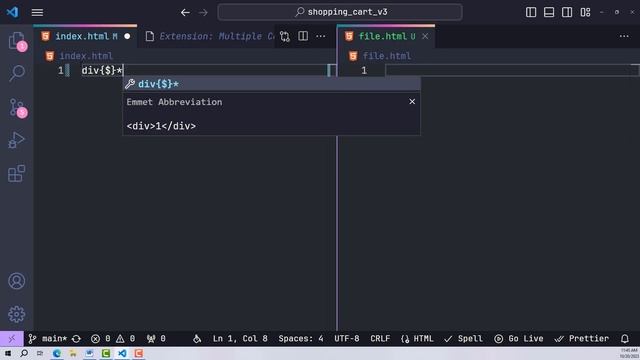Screen dimensions: 640x360
Task: Open More Actions for right editor group
Action: pyautogui.click(x=624, y=36)
